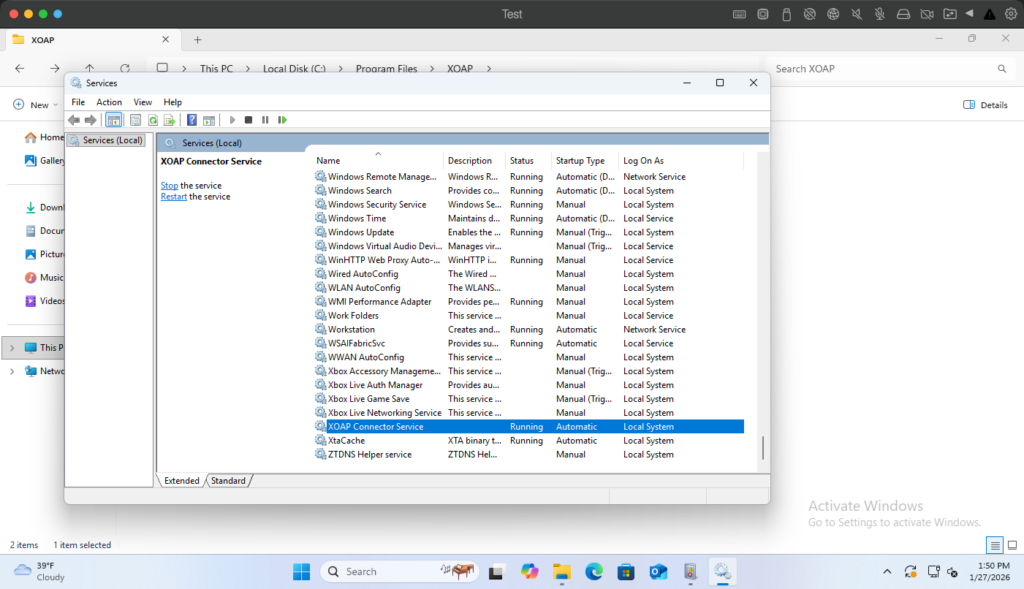Viewport: 1024px width, 589px height.
Task: Show hidden icons in system tray
Action: point(887,571)
